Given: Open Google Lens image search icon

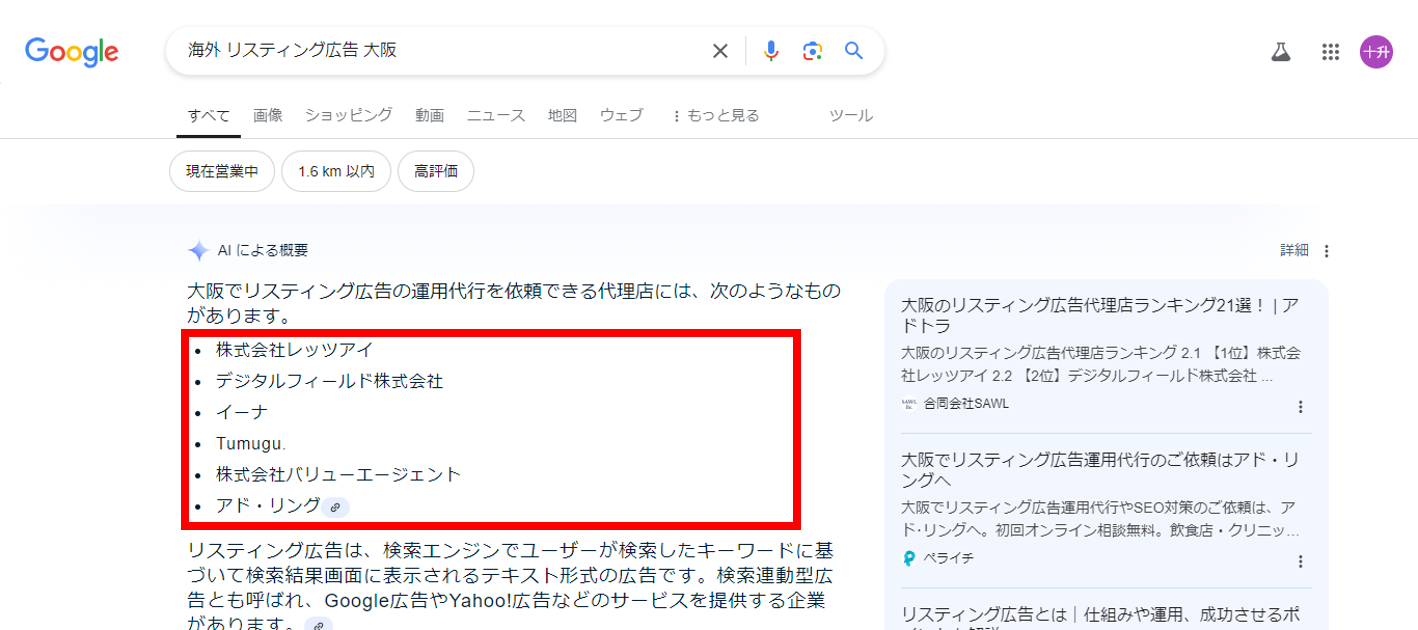Looking at the screenshot, I should pos(812,51).
